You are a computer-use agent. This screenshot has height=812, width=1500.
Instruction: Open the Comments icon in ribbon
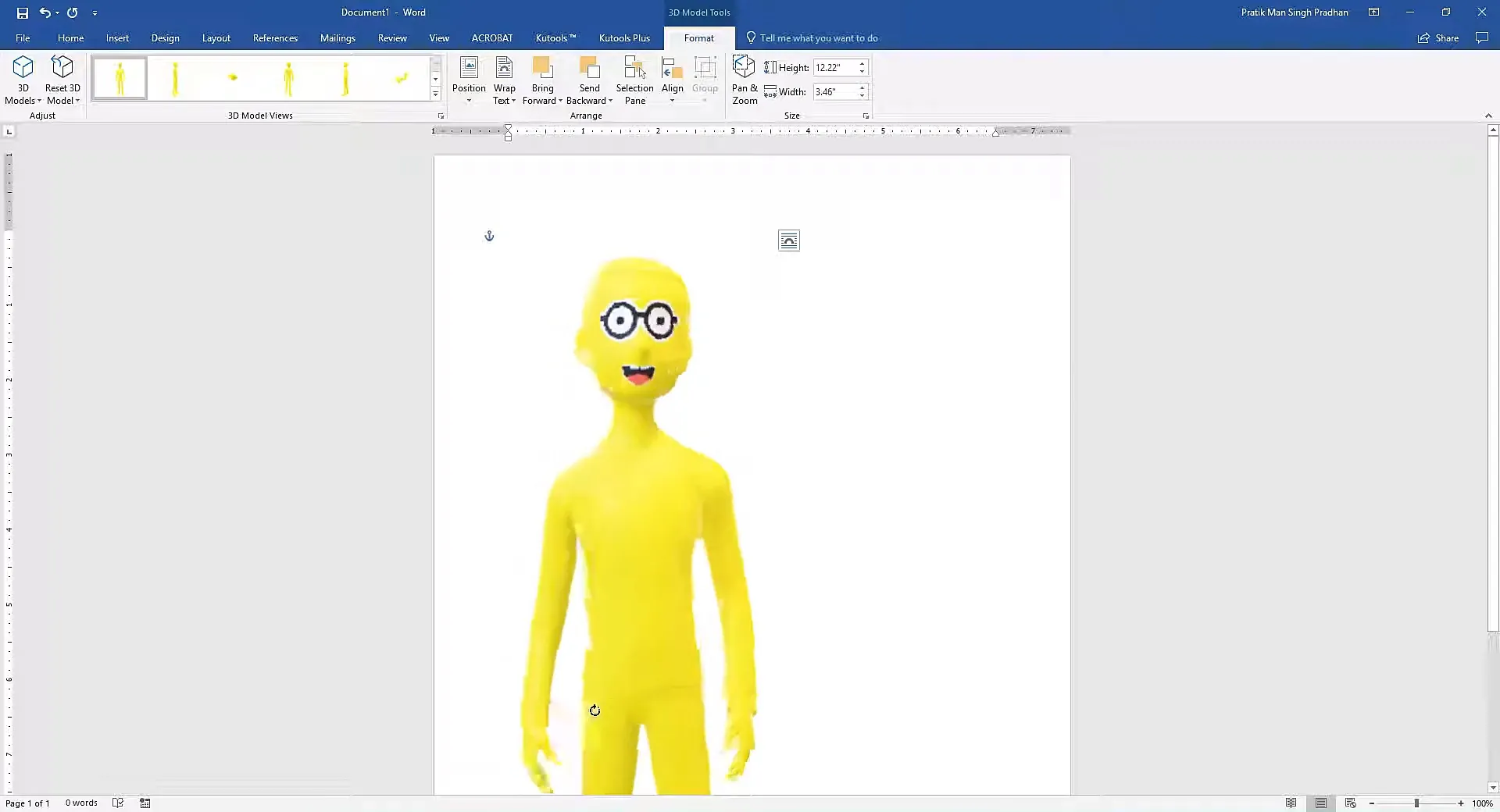(x=1481, y=38)
